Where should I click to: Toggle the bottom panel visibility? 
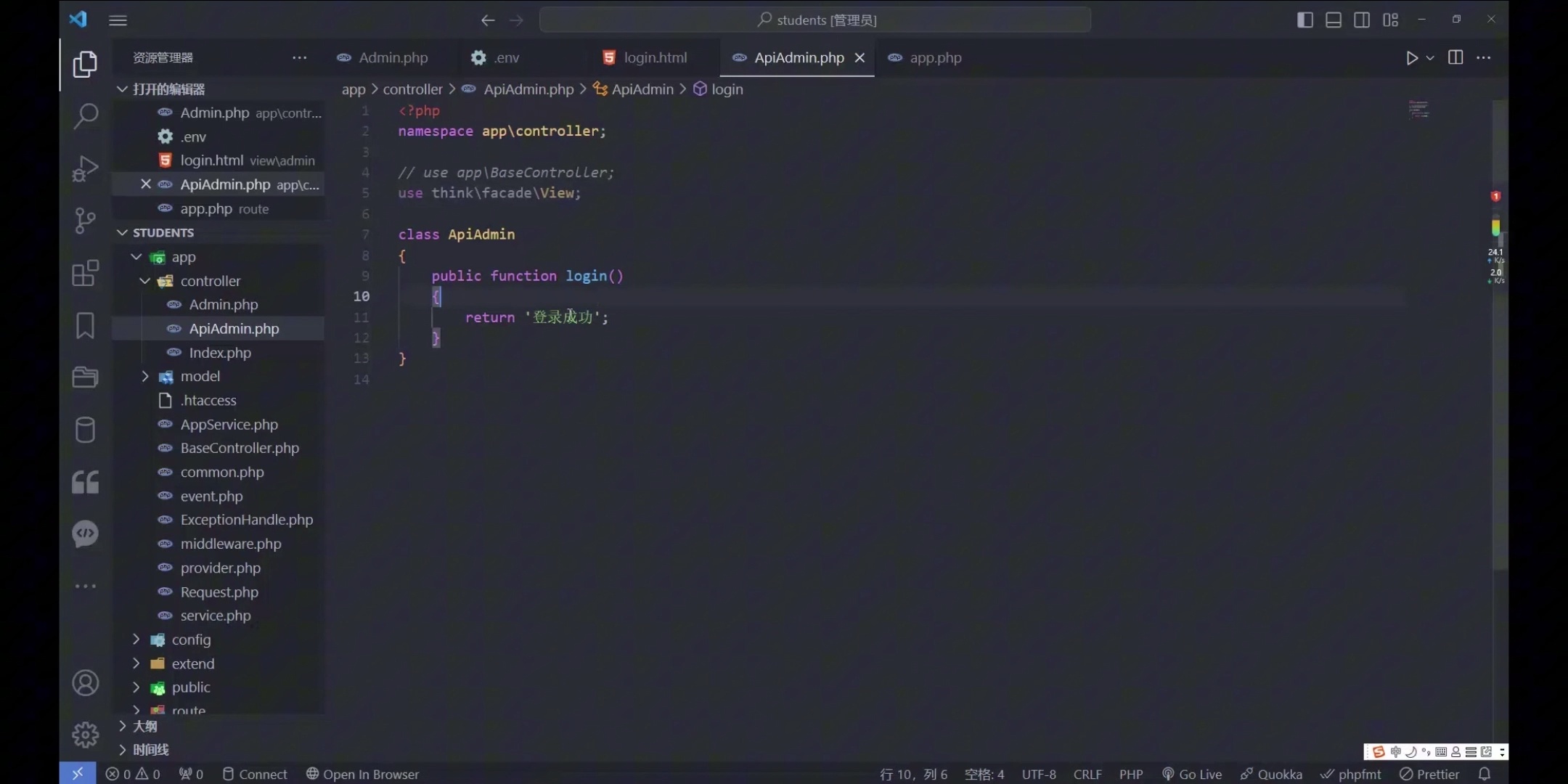[1334, 20]
